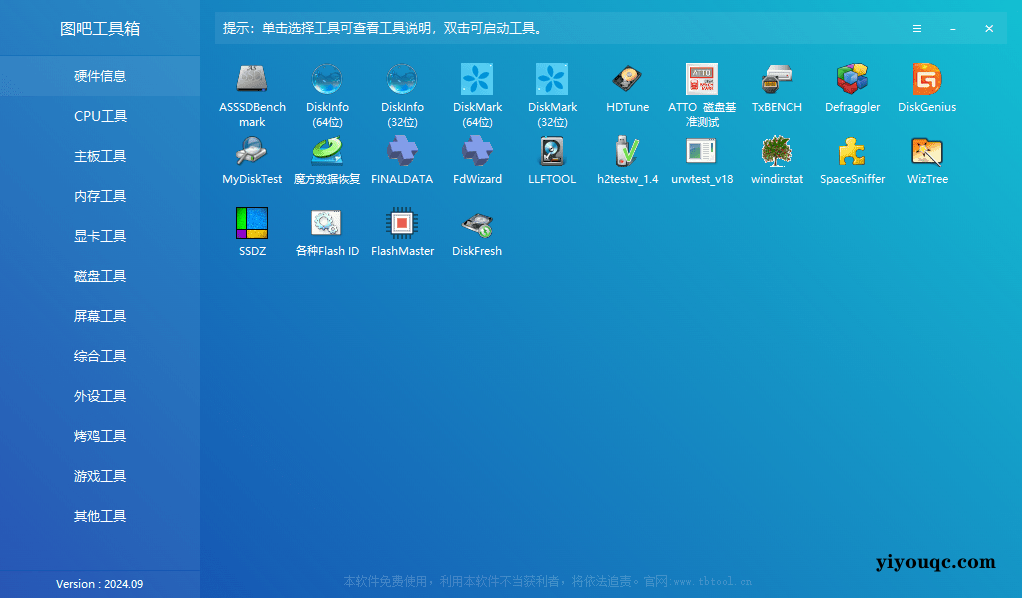Open the hamburger menu in titlebar
Screen dimensions: 1022x598
917,29
